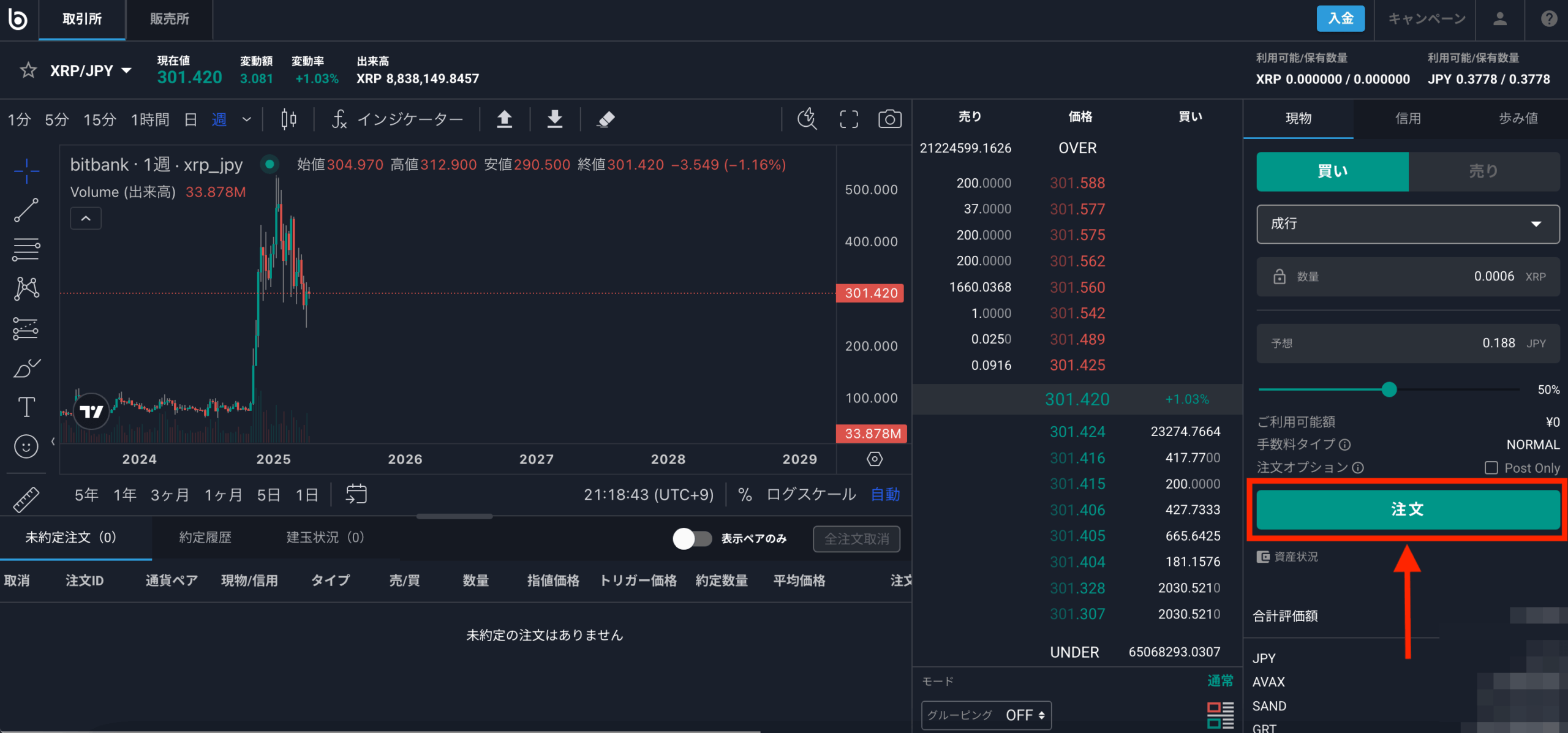Screen dimensions: 1568x733
Task: Select the 買い buy side button
Action: [1332, 171]
